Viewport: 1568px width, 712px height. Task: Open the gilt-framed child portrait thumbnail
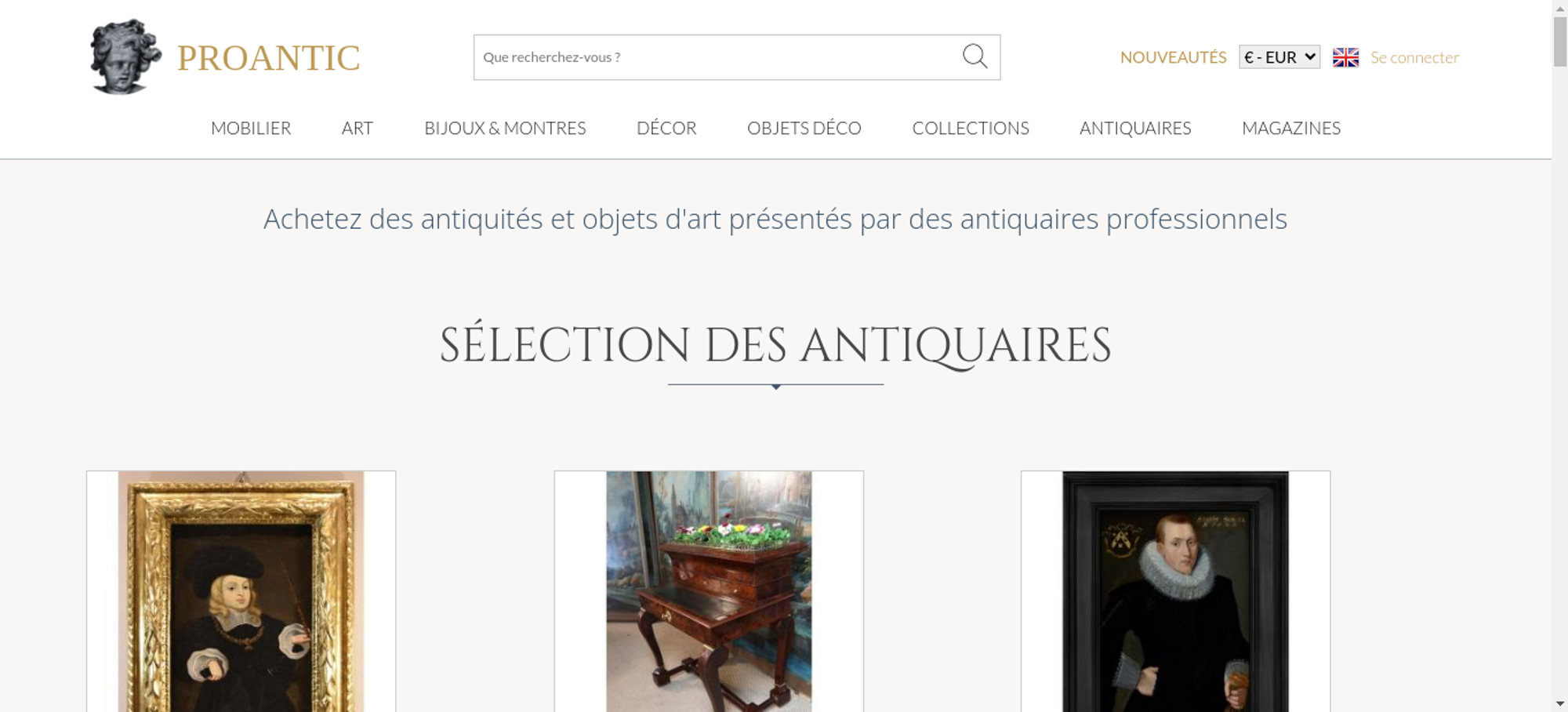[x=241, y=591]
